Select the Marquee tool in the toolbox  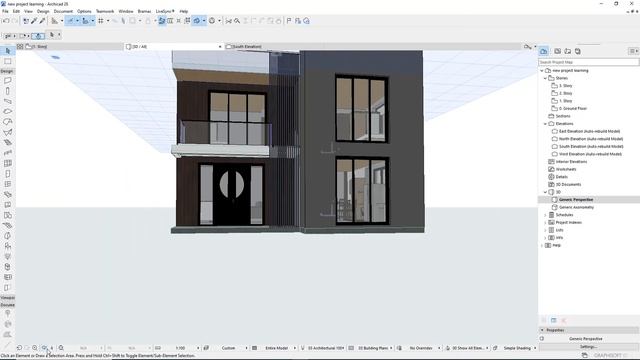click(x=8, y=61)
